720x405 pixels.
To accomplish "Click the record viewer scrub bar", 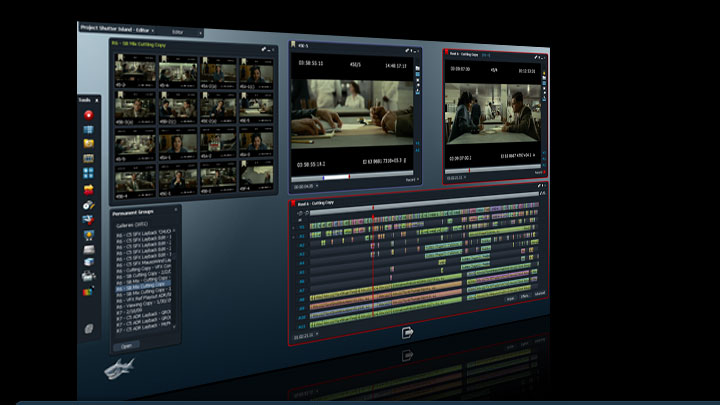I will (x=494, y=169).
